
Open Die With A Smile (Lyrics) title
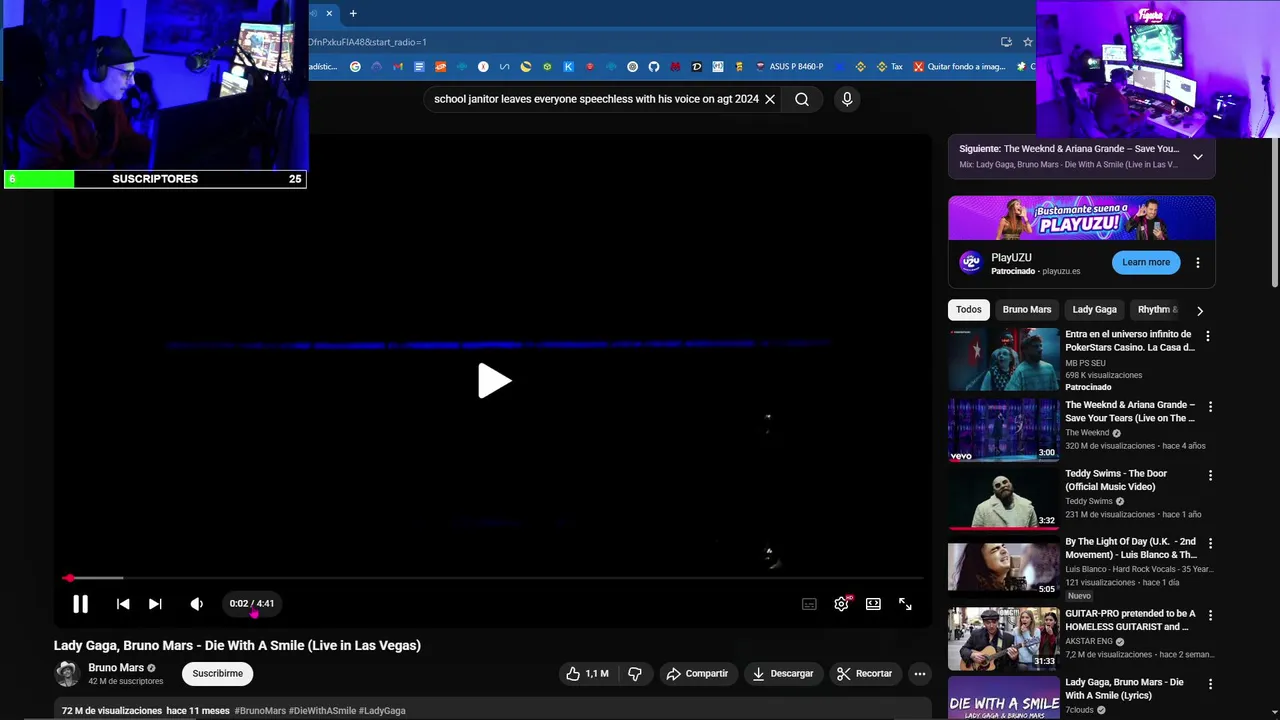[1124, 689]
